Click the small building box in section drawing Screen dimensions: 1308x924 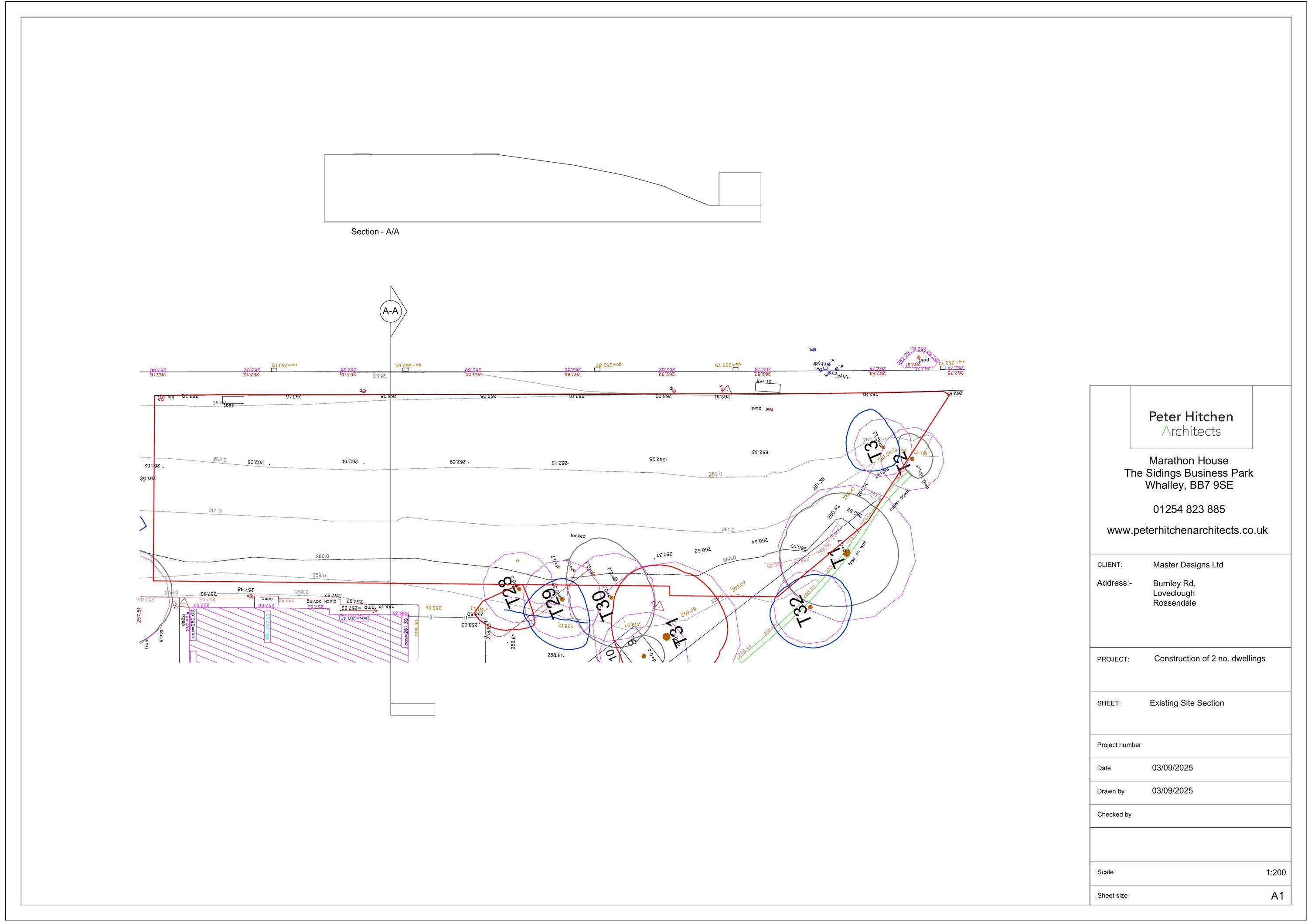click(739, 188)
